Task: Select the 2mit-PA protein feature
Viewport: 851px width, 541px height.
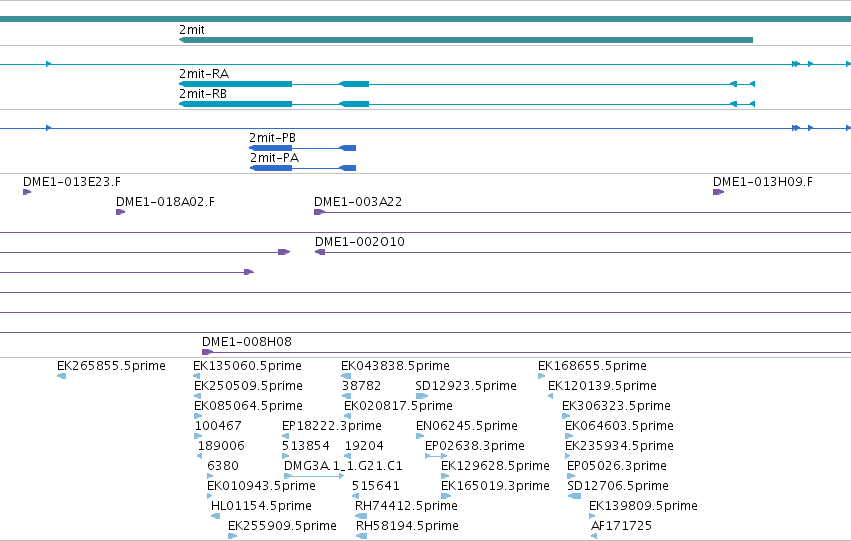Action: point(303,168)
